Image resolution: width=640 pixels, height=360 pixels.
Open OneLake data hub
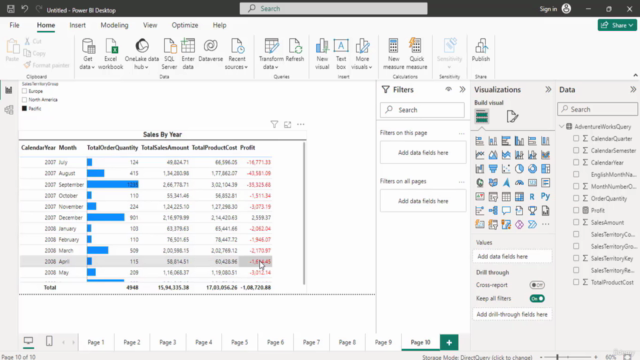(142, 54)
